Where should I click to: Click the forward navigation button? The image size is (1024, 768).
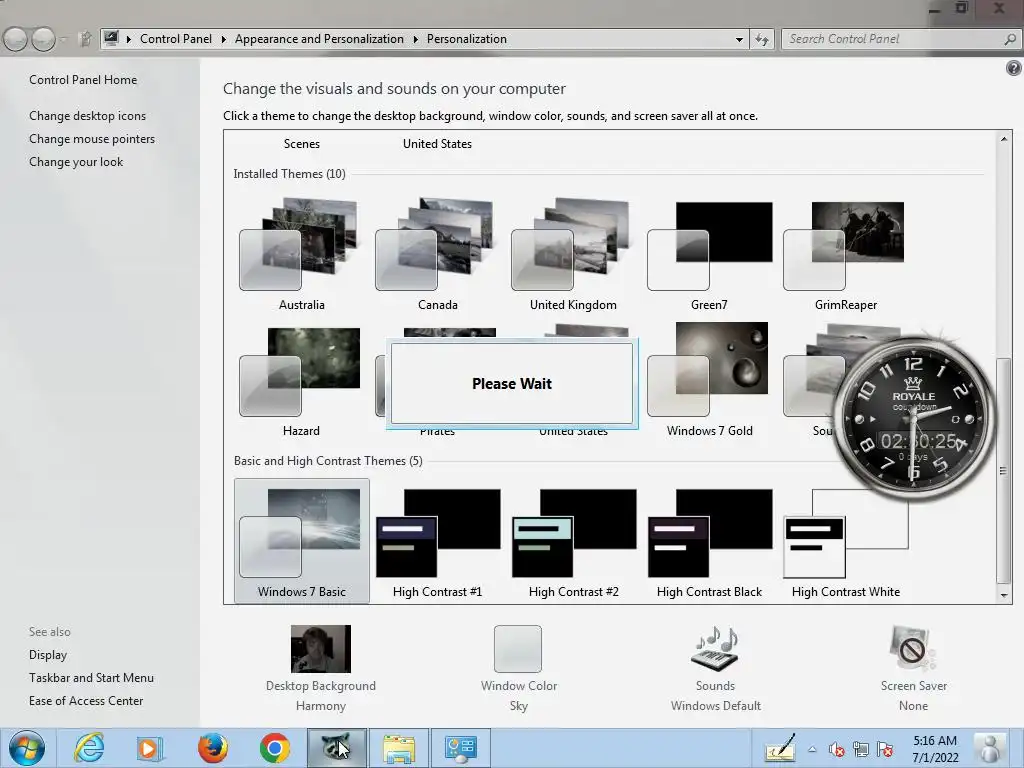pyautogui.click(x=44, y=39)
